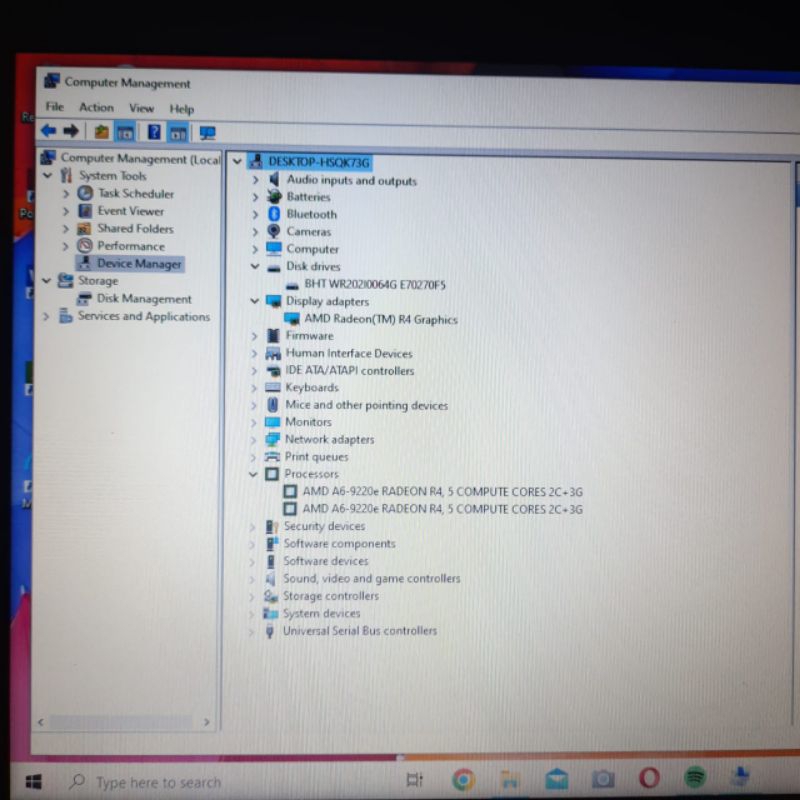
Task: Expand the Event Viewer node
Action: click(x=65, y=211)
